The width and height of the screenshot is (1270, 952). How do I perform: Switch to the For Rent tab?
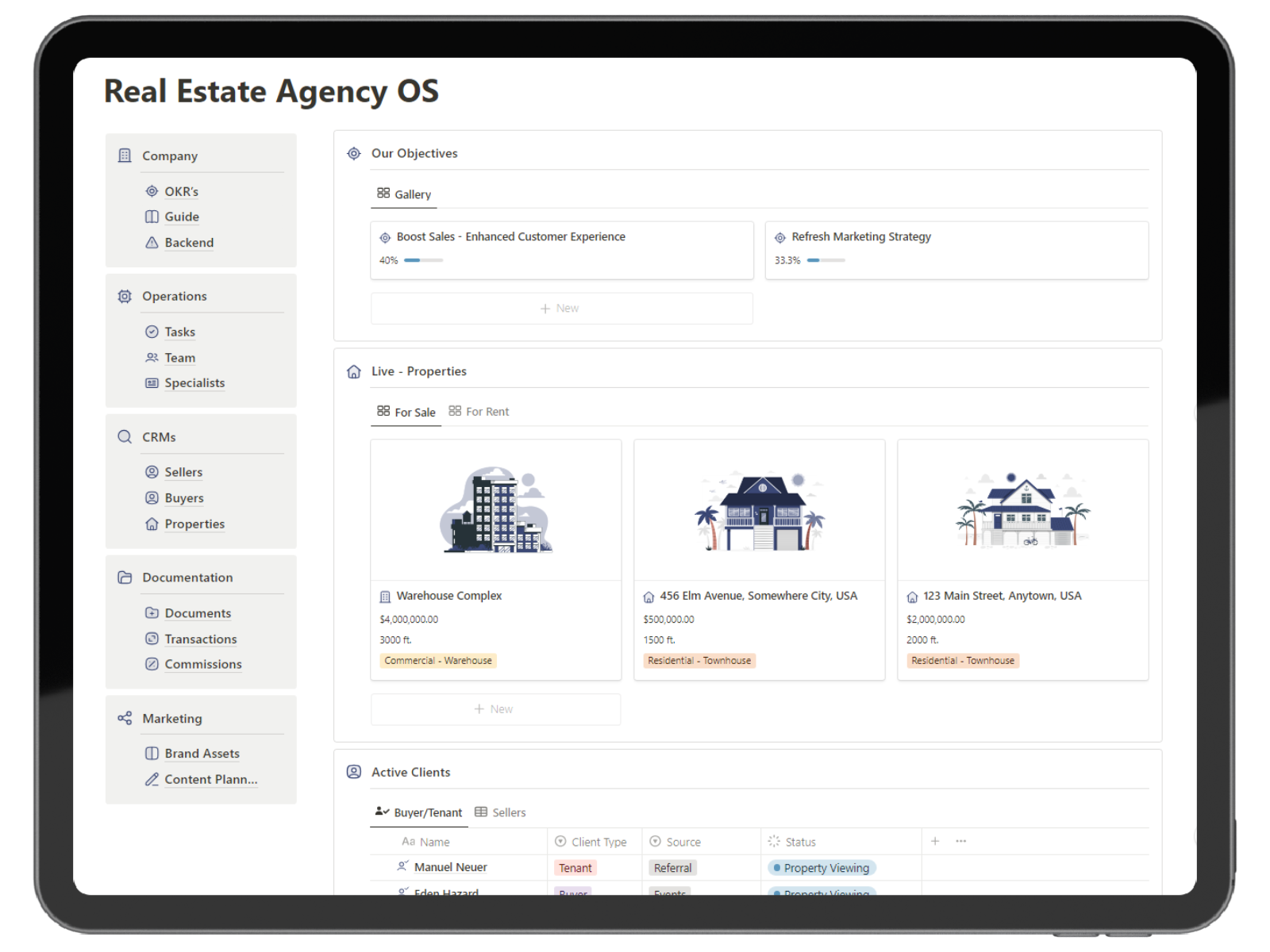[x=479, y=412]
